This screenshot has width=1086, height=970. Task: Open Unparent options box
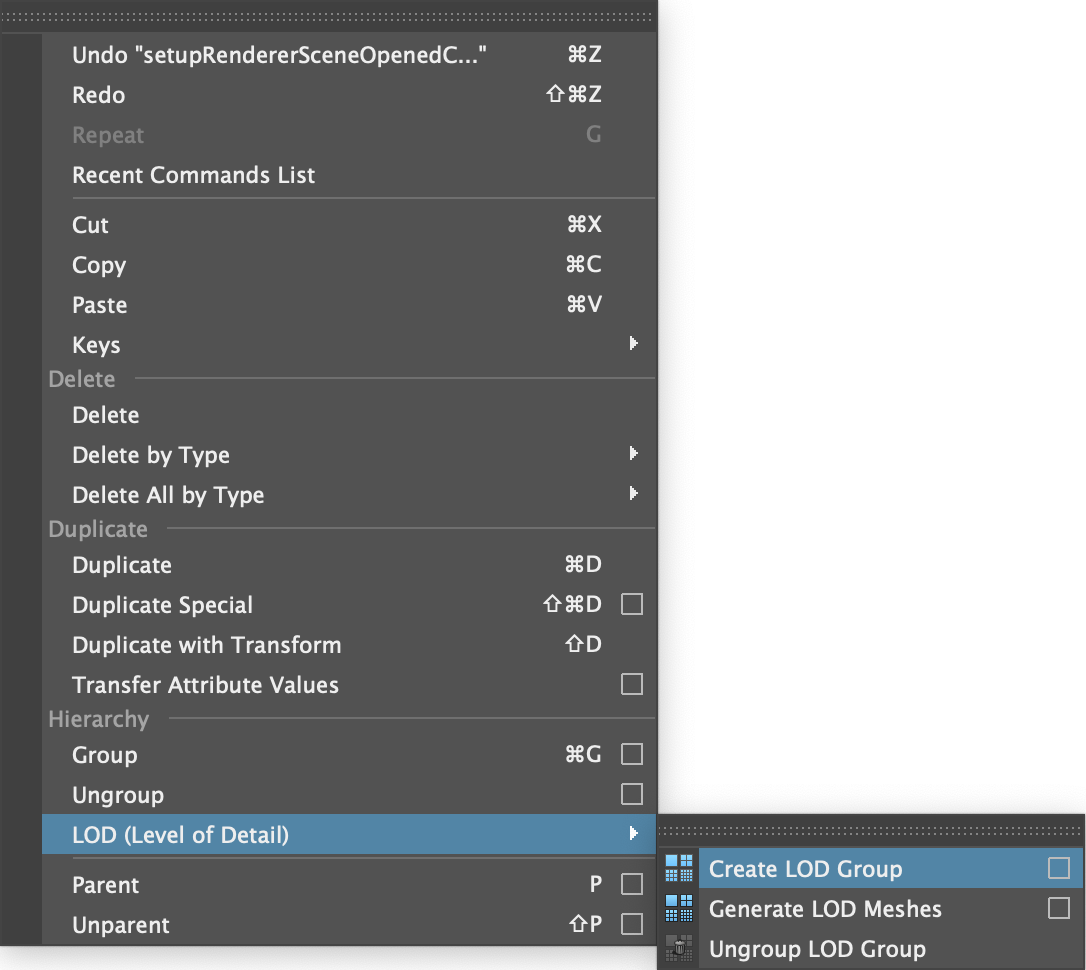[x=632, y=924]
